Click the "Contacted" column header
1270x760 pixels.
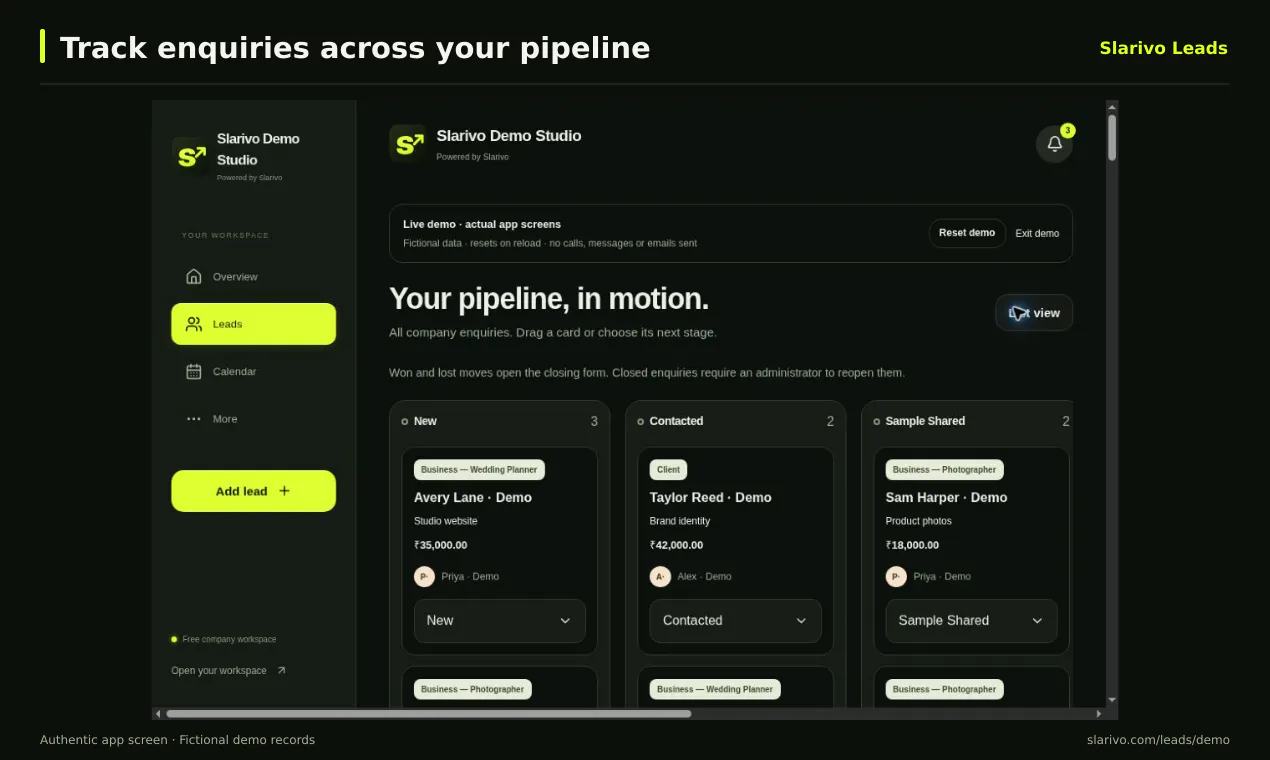click(x=677, y=421)
